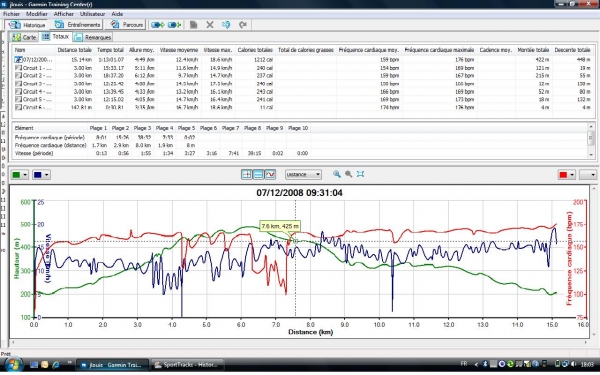The image size is (600, 375).
Task: Click the Calories totales column header
Action: tap(255, 50)
